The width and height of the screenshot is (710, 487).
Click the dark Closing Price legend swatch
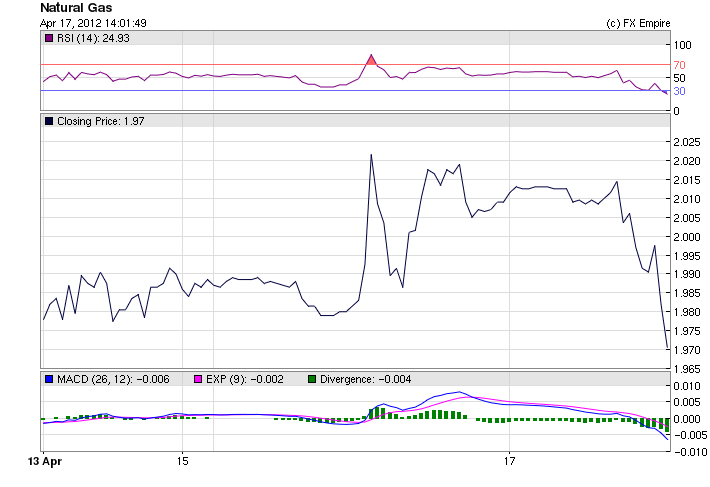(x=49, y=121)
